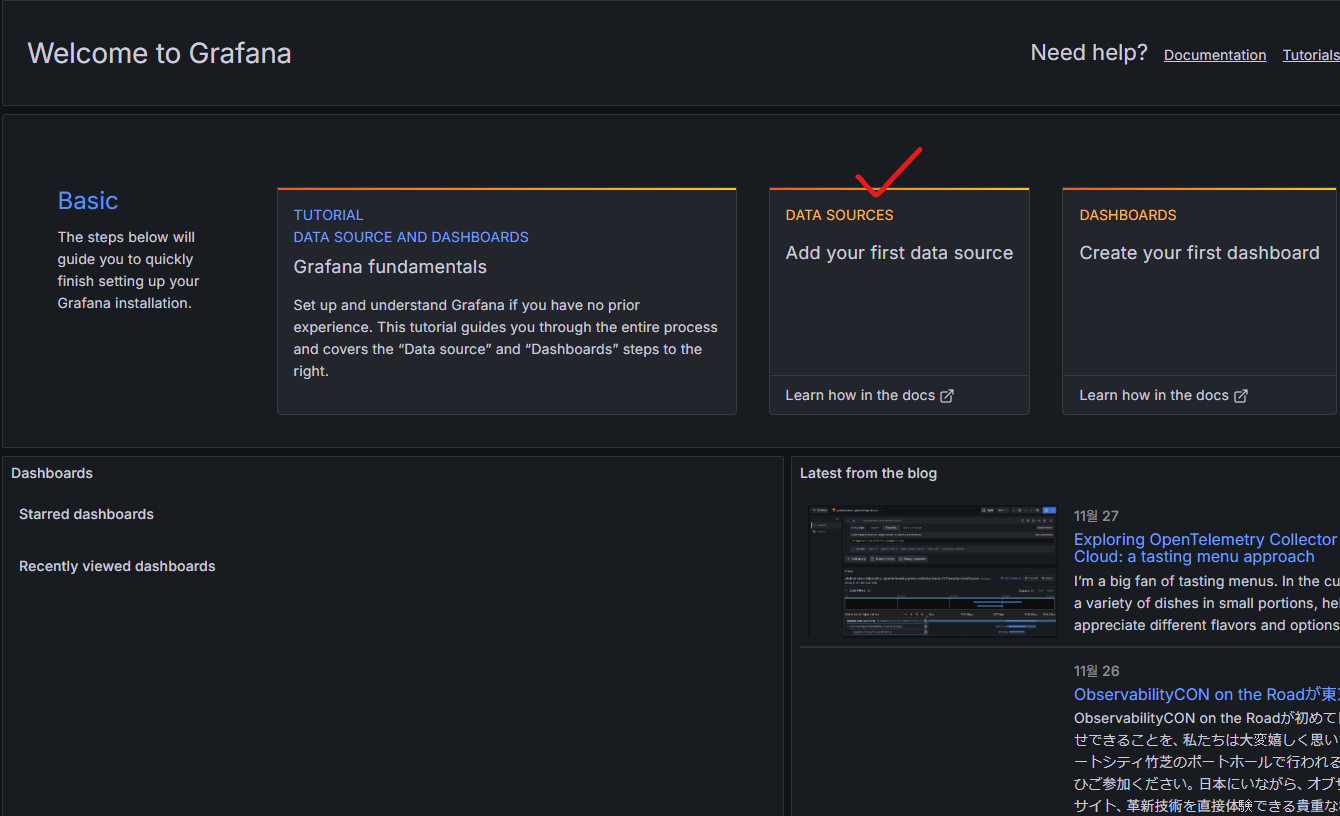Expand the Starred dashboards section

click(86, 514)
